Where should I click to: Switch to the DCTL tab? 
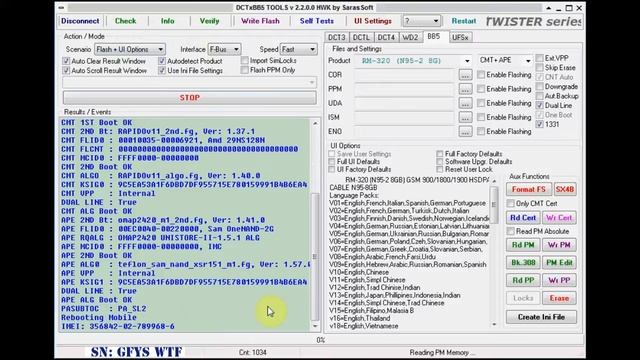[x=361, y=38]
